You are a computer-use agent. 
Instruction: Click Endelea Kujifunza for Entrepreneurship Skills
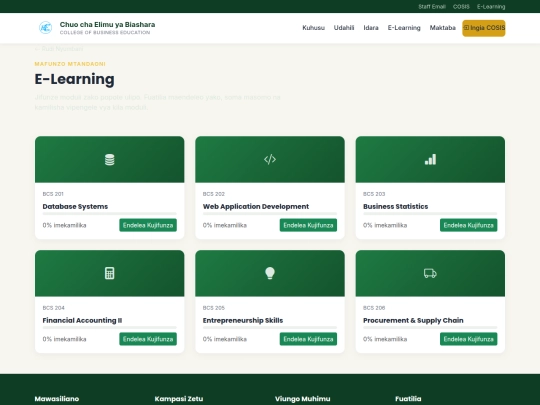click(x=308, y=339)
